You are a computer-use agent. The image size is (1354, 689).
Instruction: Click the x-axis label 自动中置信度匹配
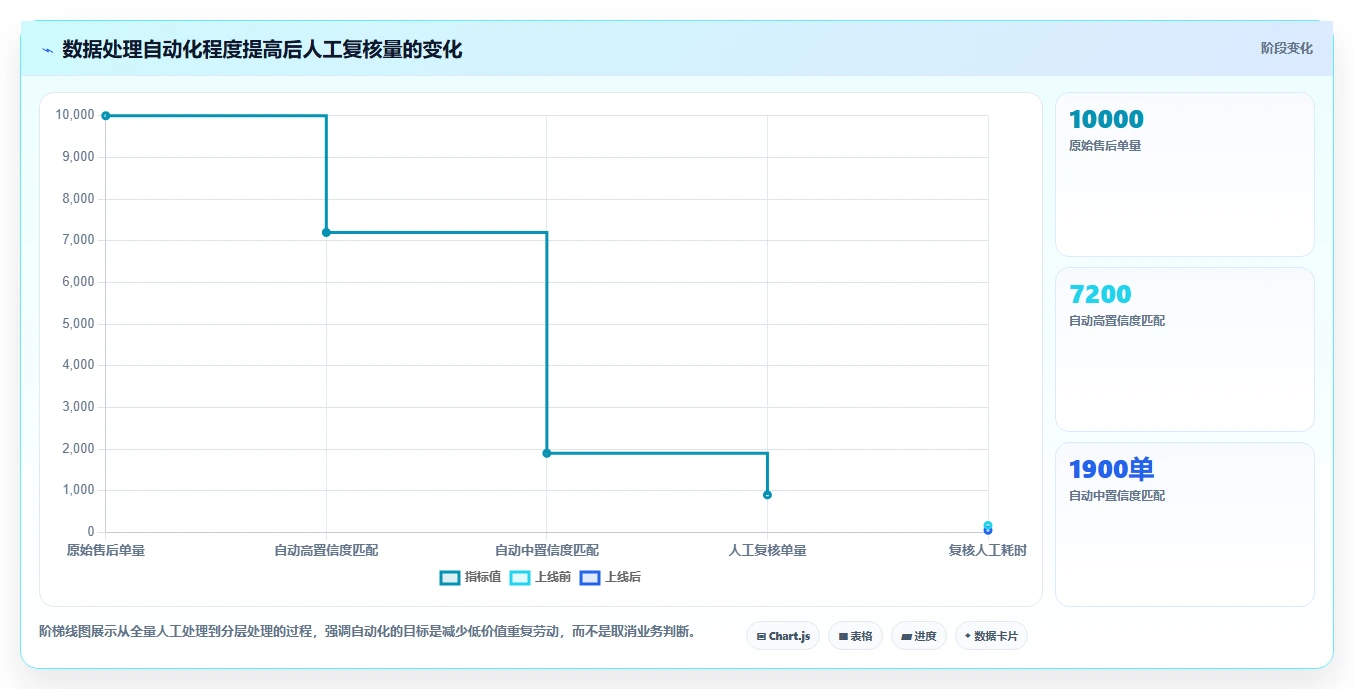click(547, 551)
